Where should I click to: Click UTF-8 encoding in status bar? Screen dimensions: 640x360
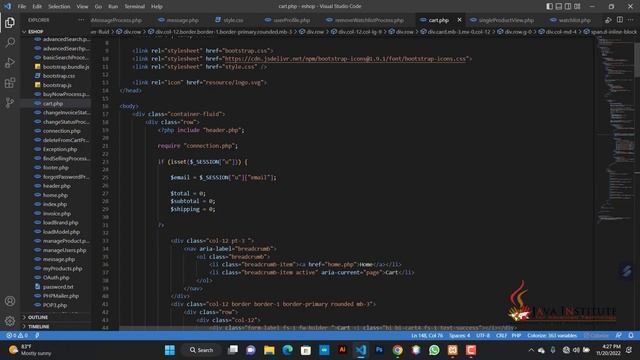click(x=483, y=336)
